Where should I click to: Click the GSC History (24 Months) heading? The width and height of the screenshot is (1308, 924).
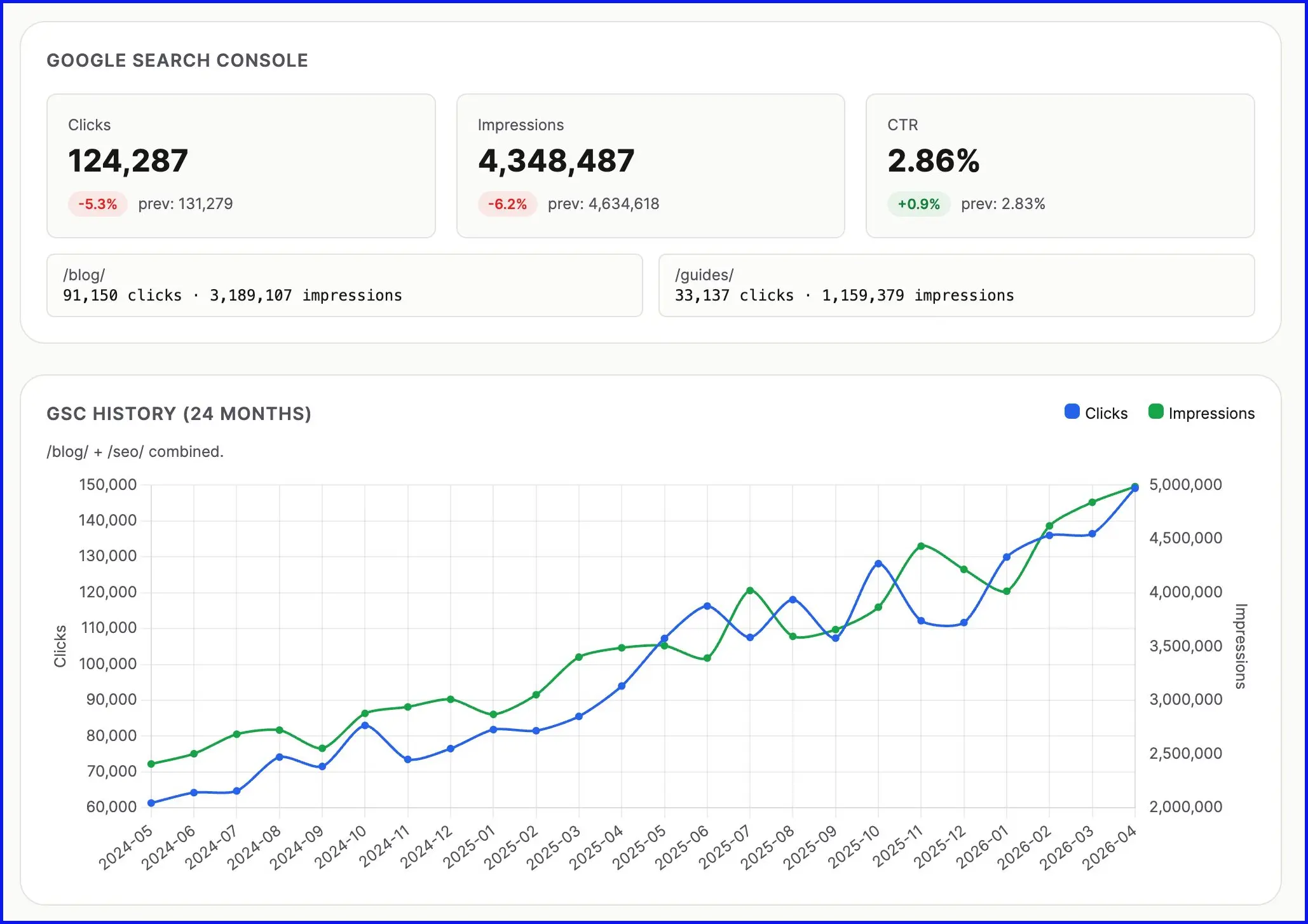(179, 414)
